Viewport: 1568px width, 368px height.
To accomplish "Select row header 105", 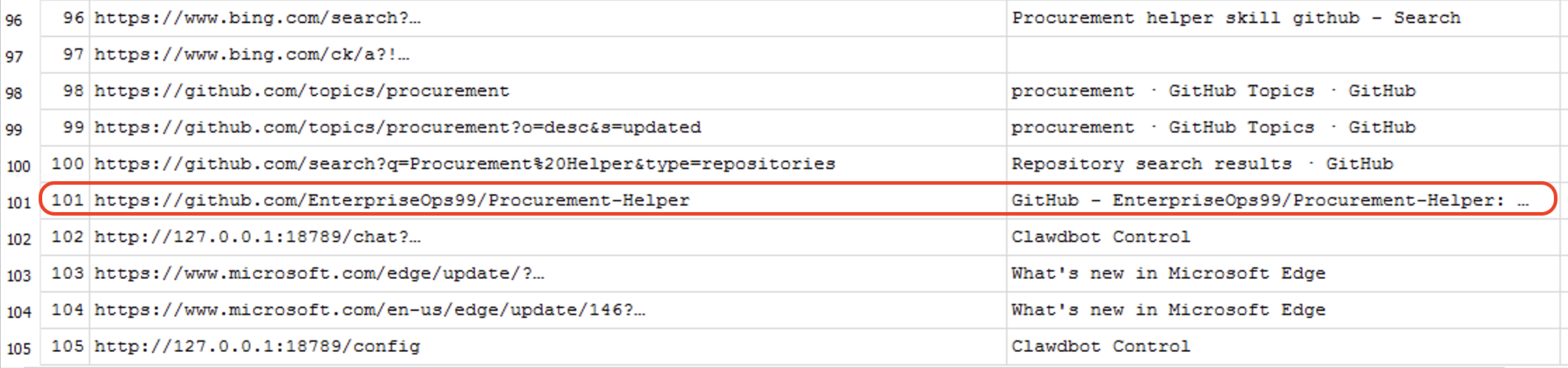I will (19, 349).
